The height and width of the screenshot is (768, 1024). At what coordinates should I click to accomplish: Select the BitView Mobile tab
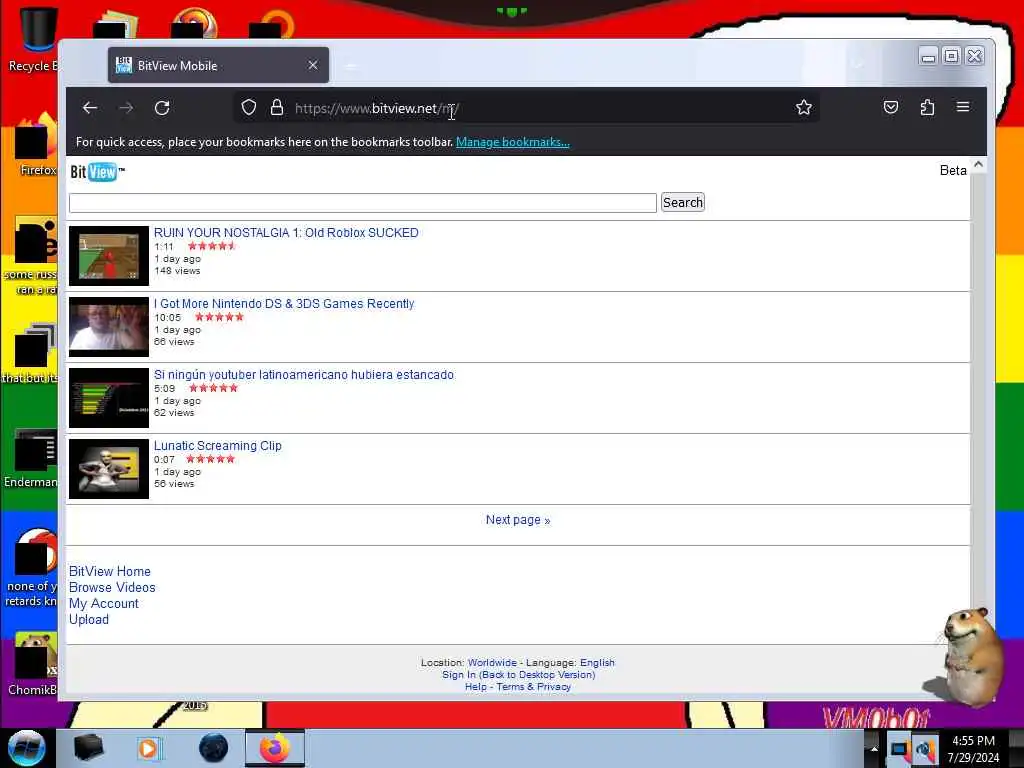218,65
